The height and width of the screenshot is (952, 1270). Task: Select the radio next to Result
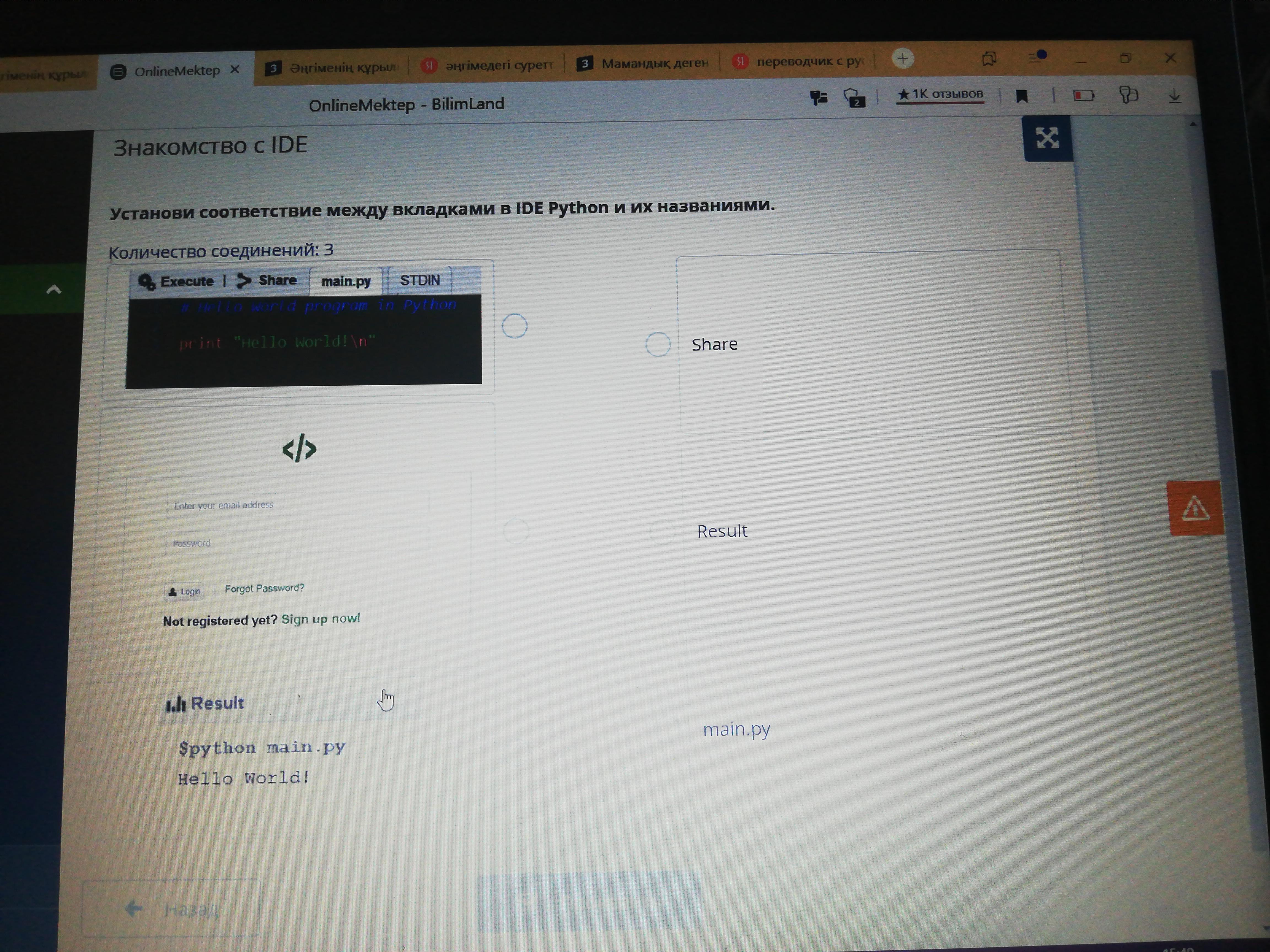(662, 532)
